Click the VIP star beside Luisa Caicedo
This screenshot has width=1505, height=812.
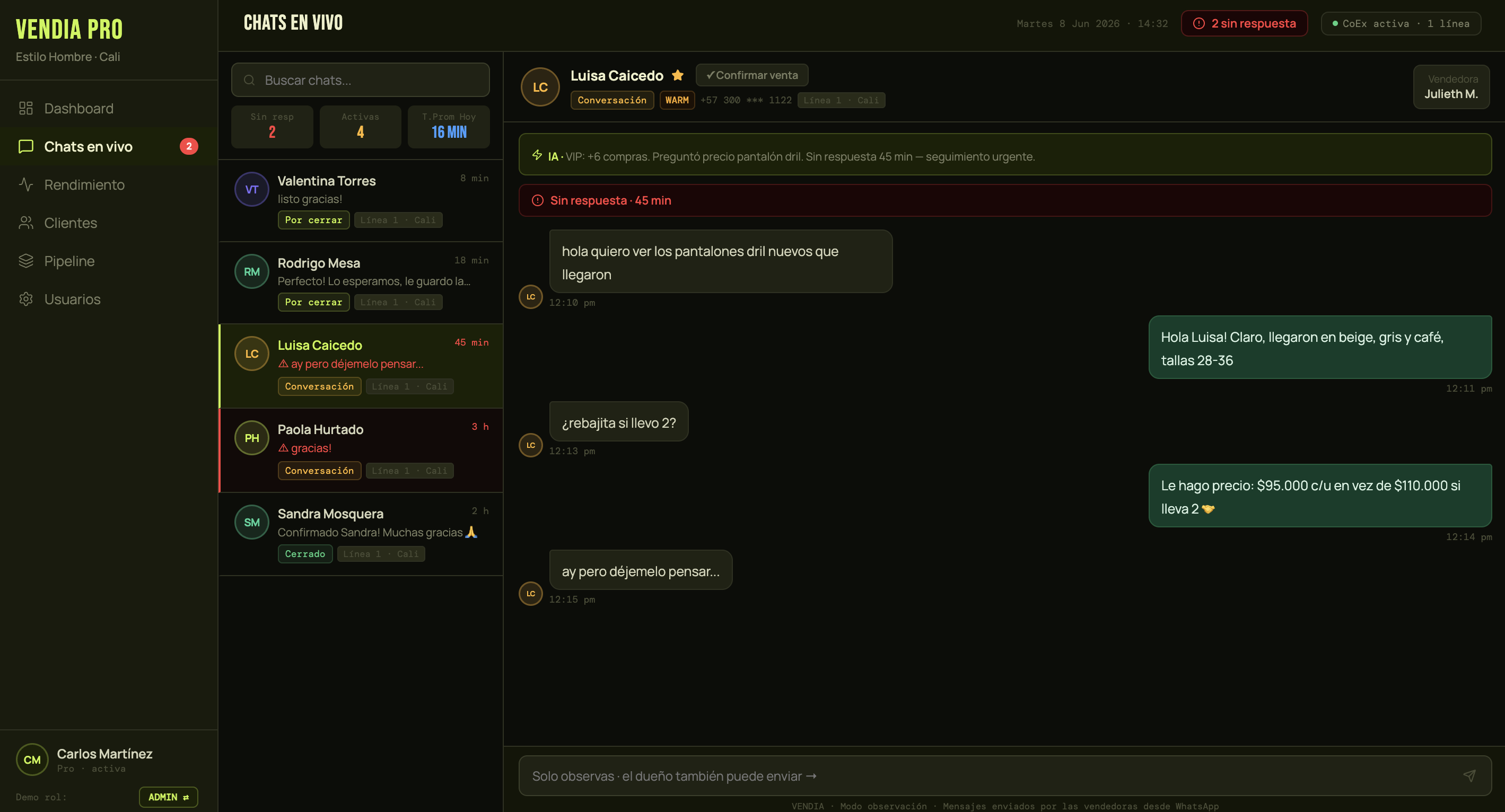click(x=678, y=75)
